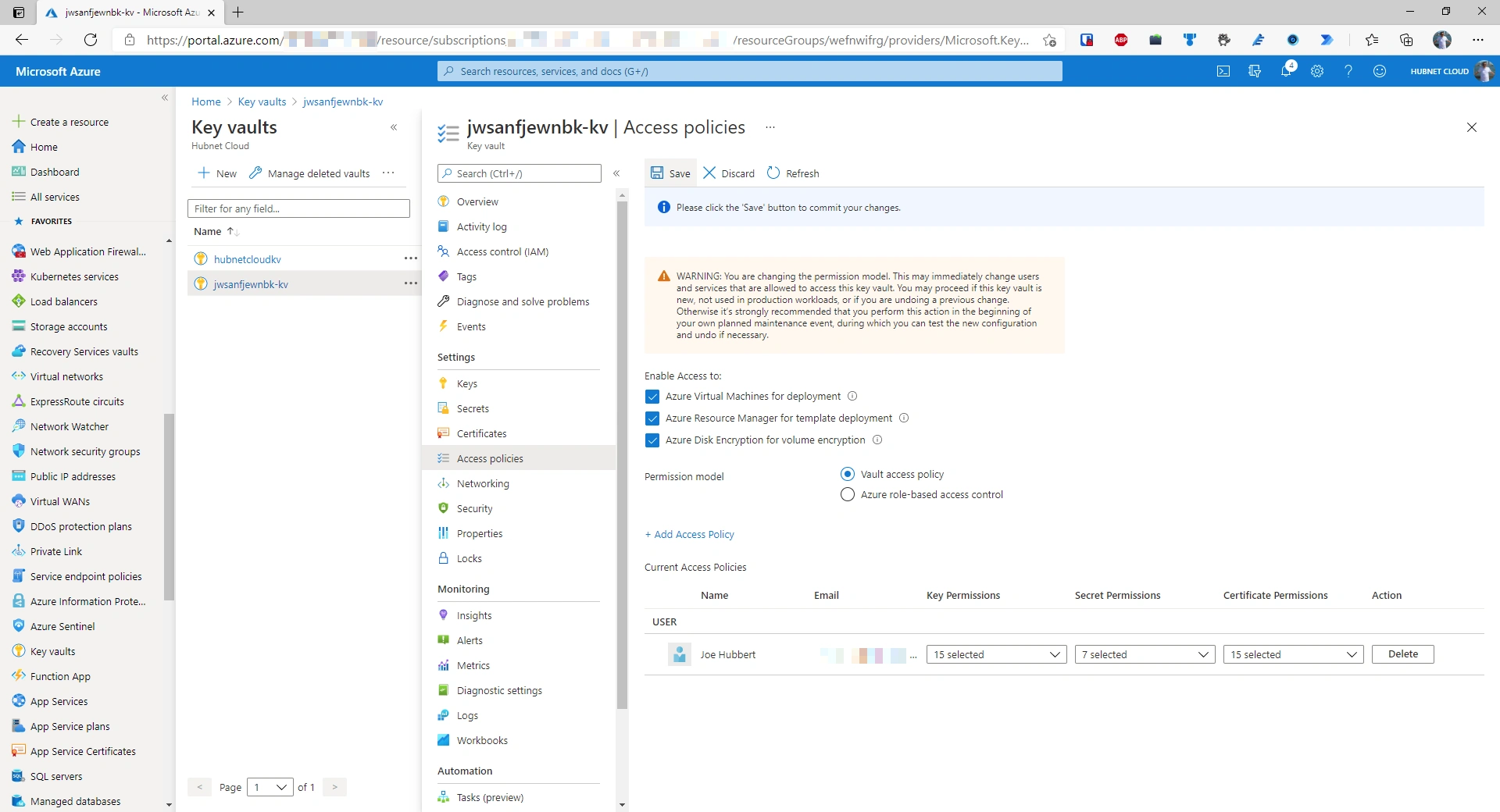Click the Manage deleted vaults wrench icon

click(255, 173)
